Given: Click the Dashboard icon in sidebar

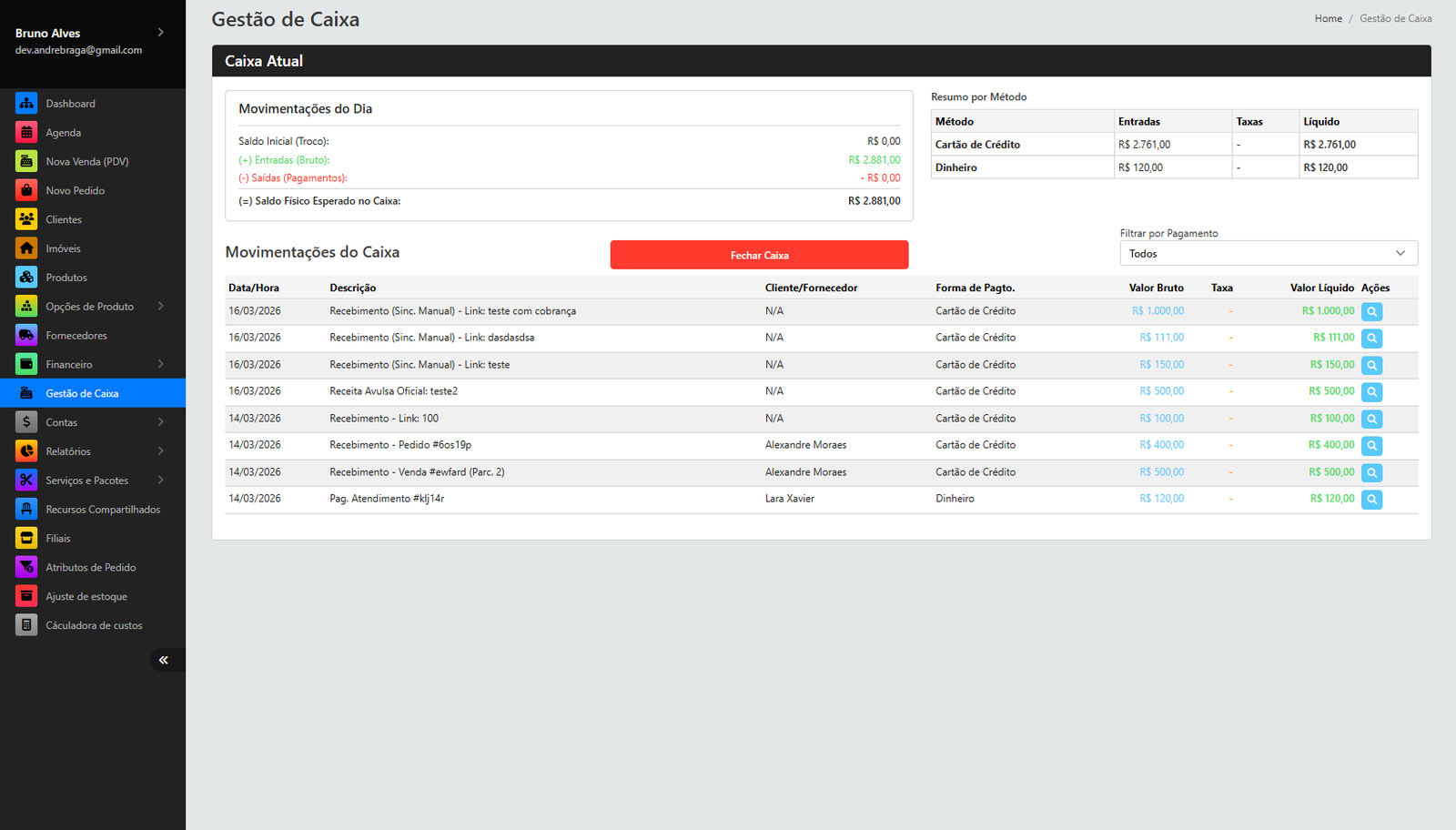Looking at the screenshot, I should 26,104.
